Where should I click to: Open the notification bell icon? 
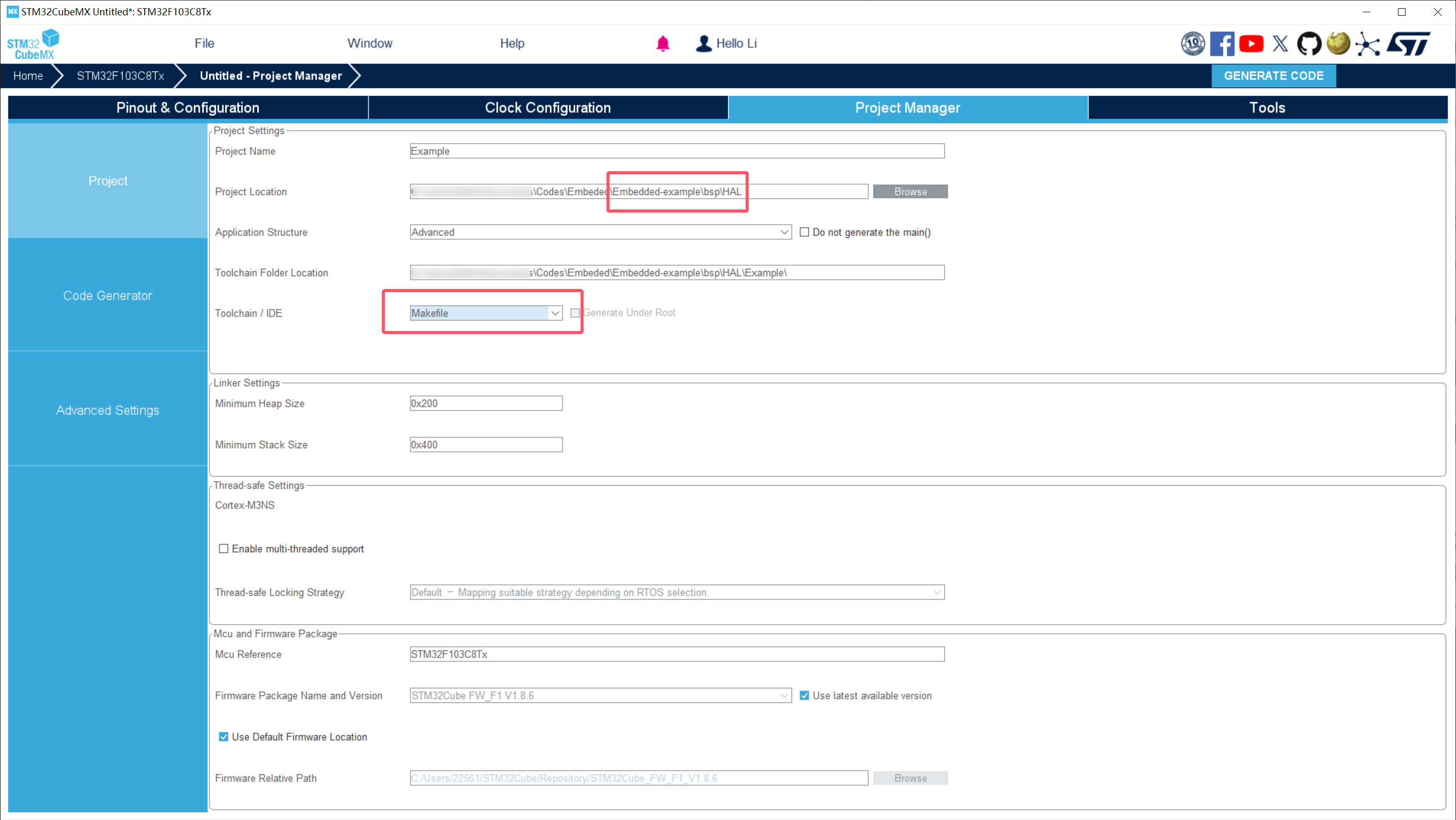(x=662, y=43)
